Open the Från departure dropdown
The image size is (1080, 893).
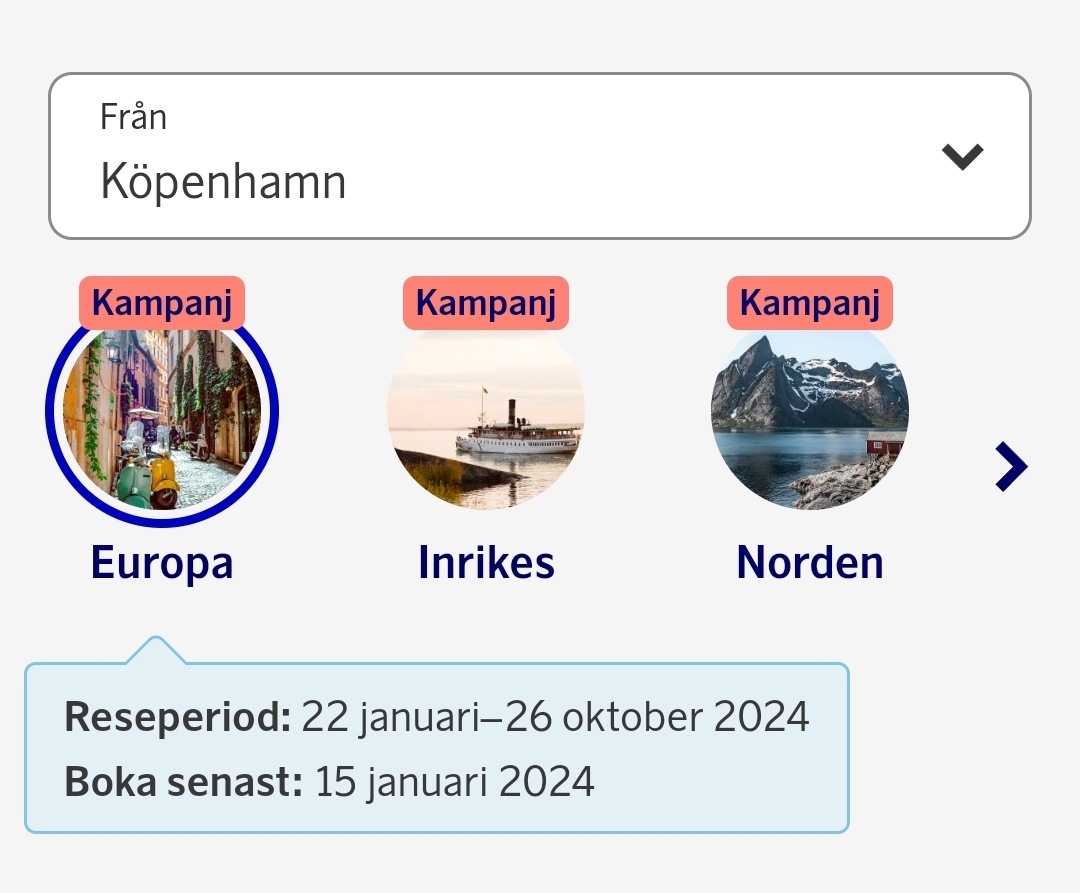click(540, 155)
